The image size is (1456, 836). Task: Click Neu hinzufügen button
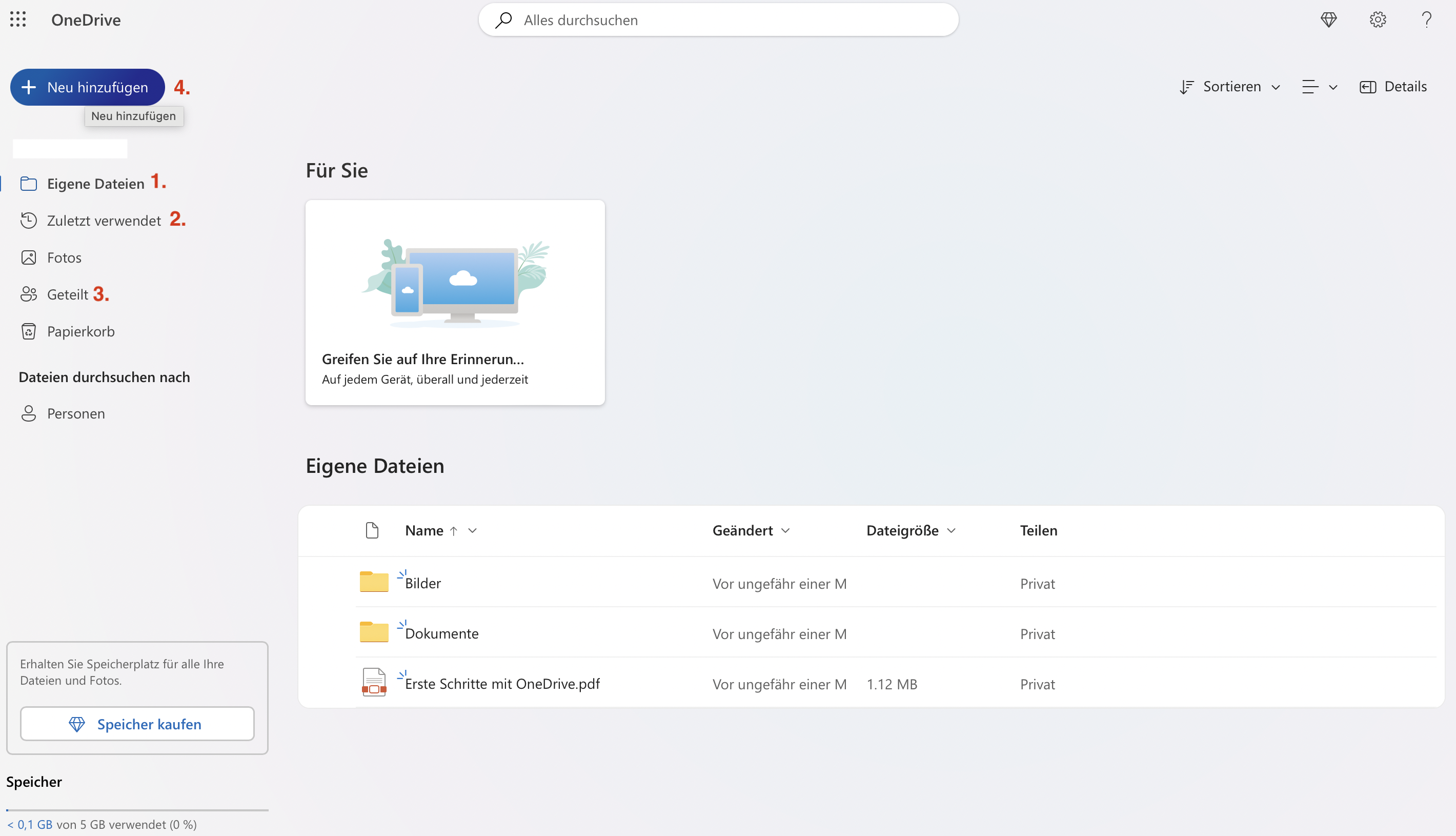(87, 87)
